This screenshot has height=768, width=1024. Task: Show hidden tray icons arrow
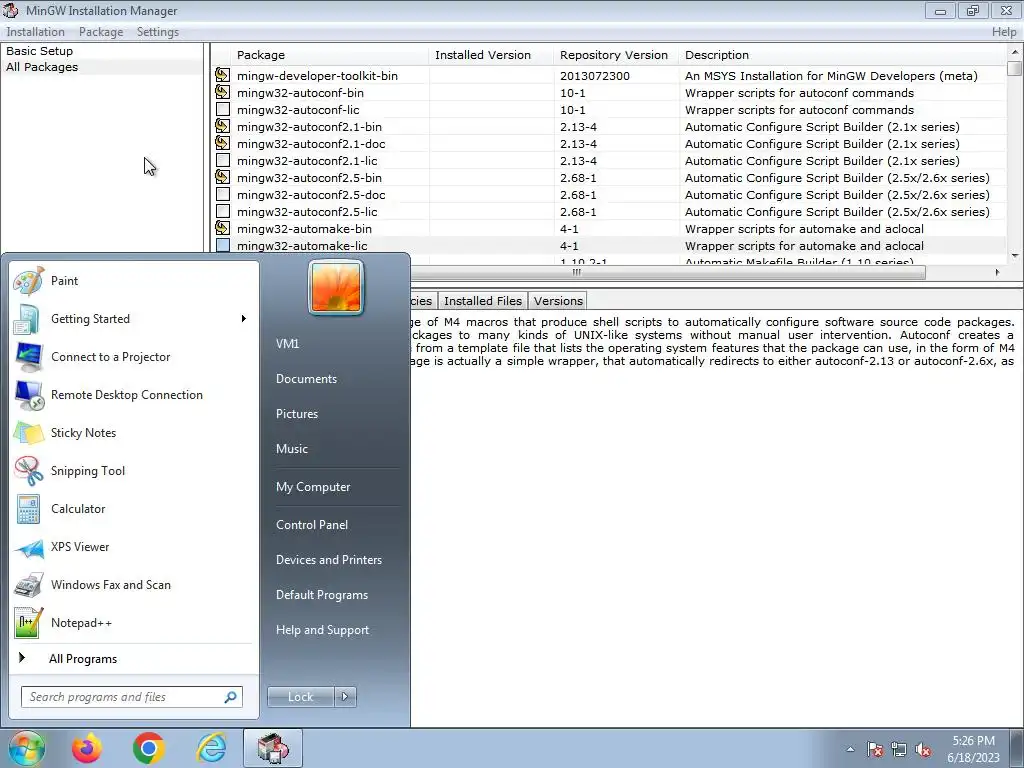coord(850,750)
